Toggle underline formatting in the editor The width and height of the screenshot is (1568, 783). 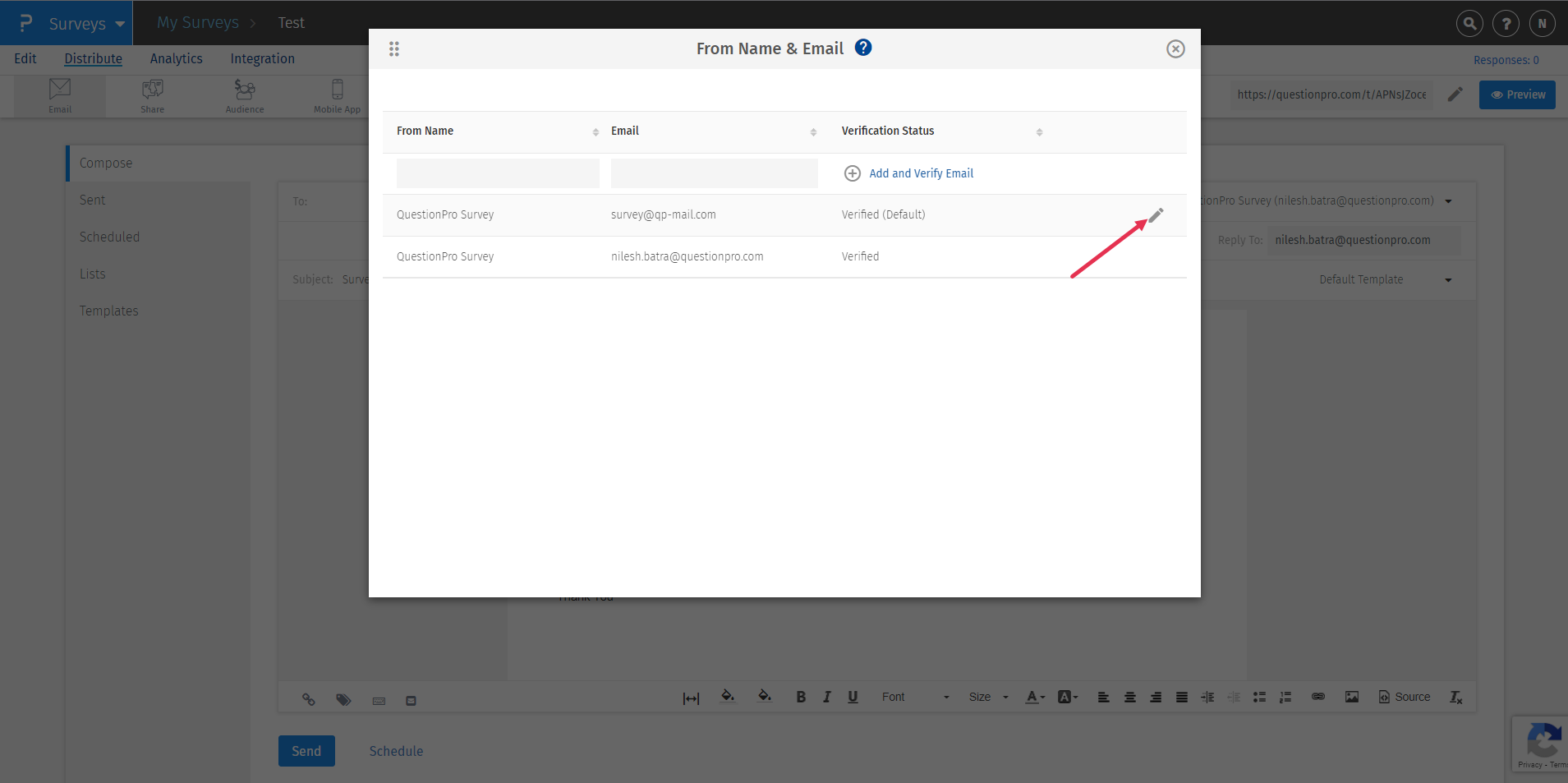(853, 697)
